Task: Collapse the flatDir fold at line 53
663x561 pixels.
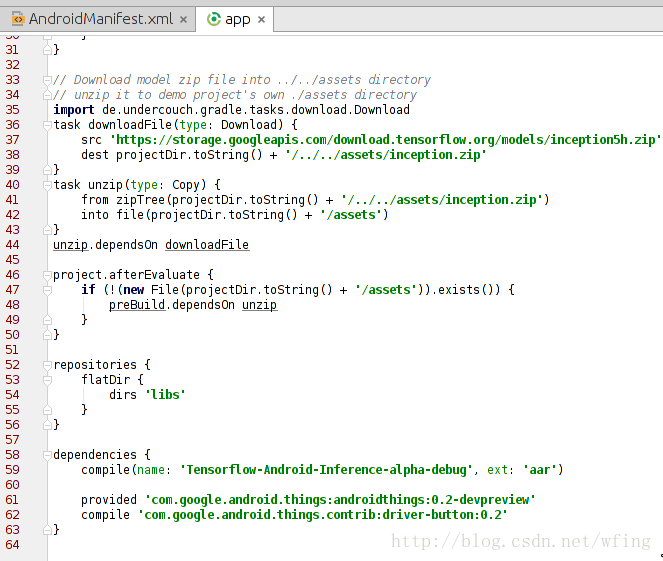Action: pyautogui.click(x=47, y=380)
